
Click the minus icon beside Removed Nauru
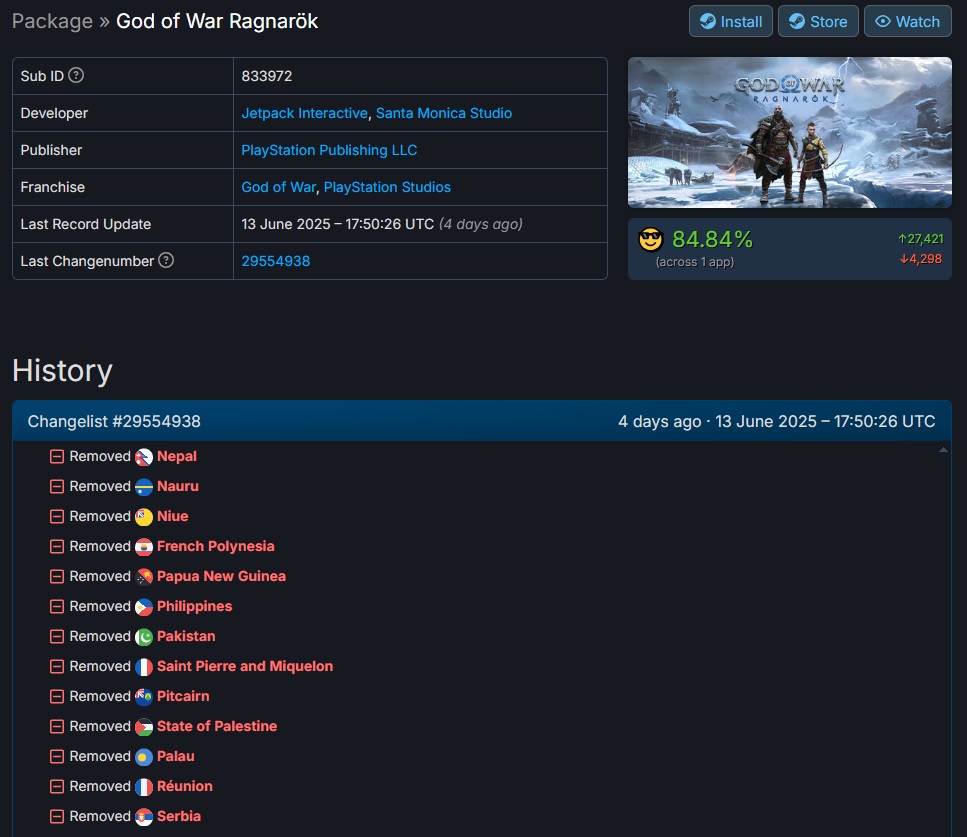pos(57,487)
